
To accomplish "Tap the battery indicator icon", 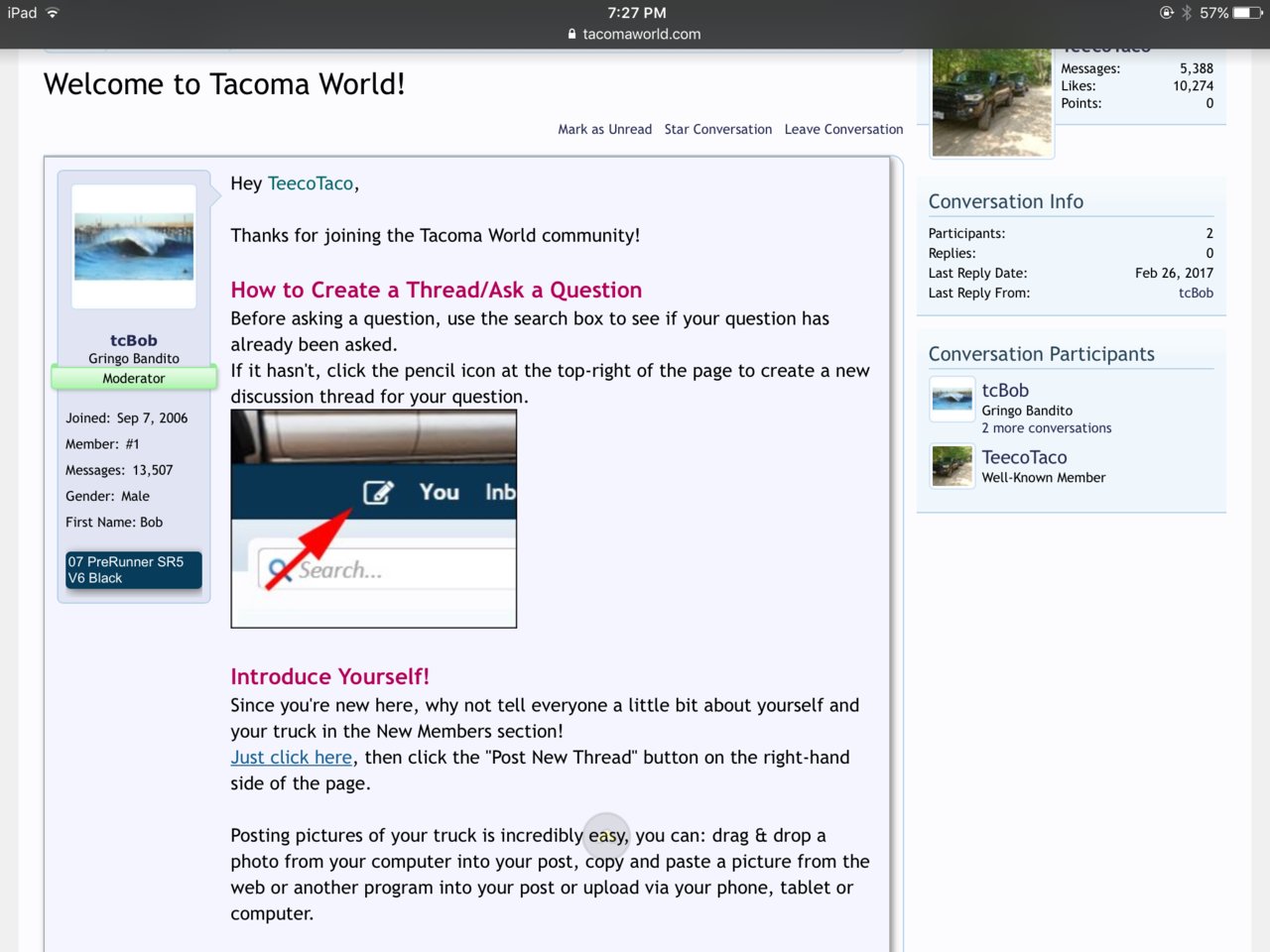I will [x=1248, y=13].
